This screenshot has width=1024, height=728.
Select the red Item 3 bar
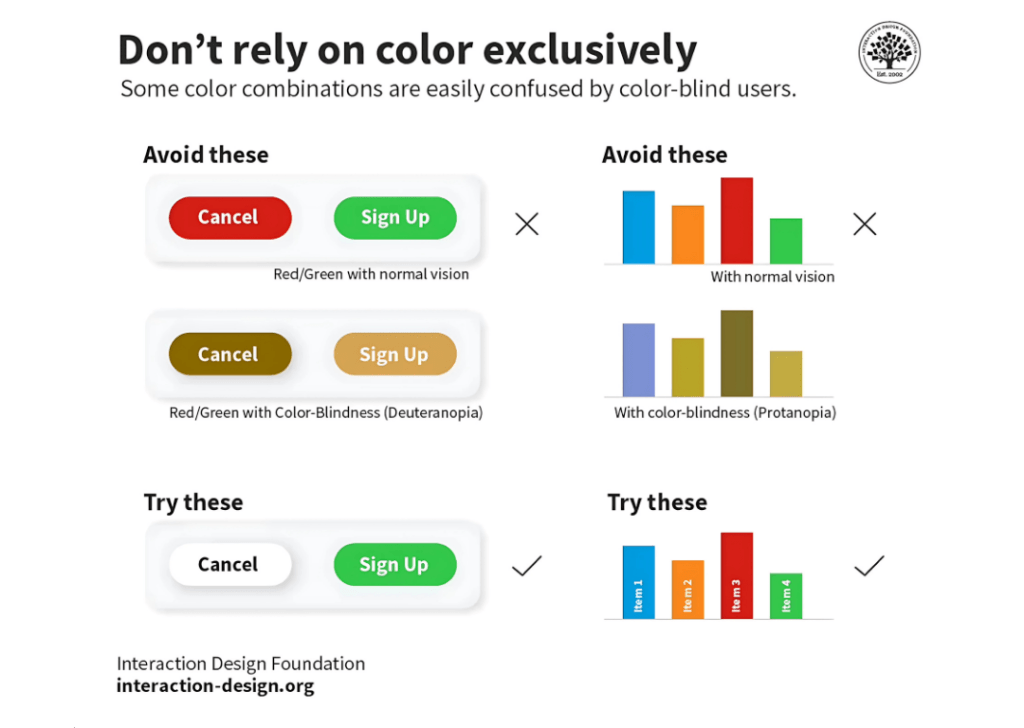(737, 575)
